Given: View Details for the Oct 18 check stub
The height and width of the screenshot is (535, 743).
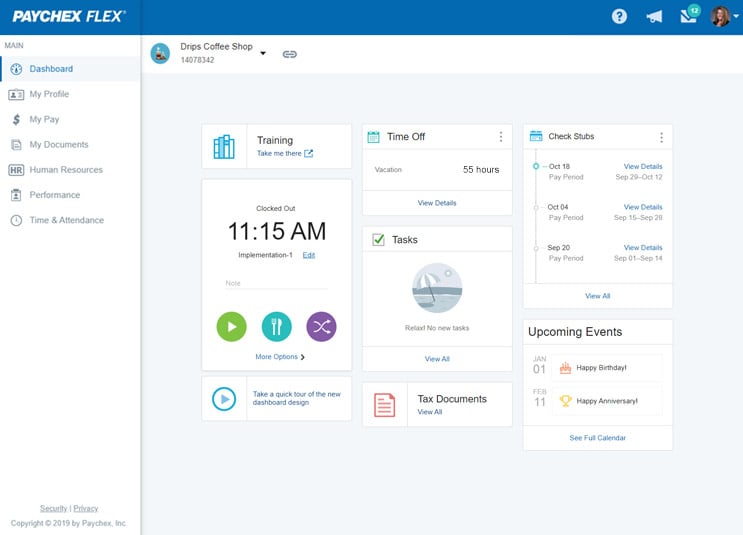Looking at the screenshot, I should coord(643,166).
